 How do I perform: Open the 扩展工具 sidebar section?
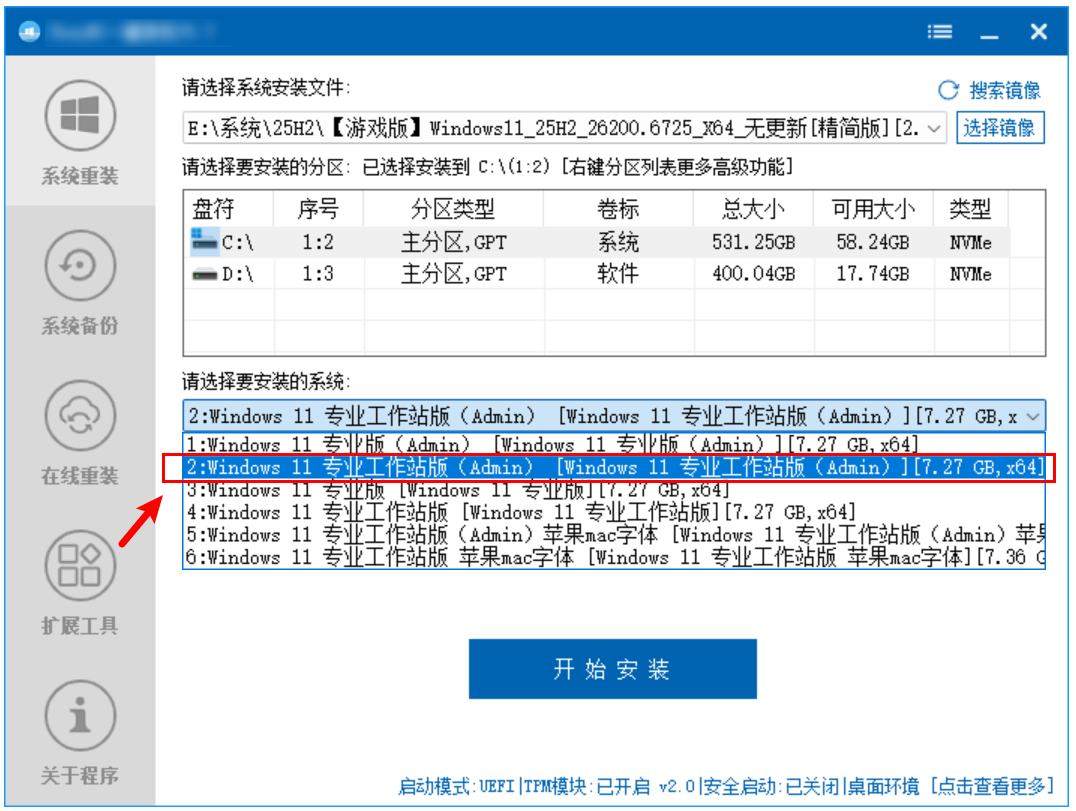coord(80,583)
